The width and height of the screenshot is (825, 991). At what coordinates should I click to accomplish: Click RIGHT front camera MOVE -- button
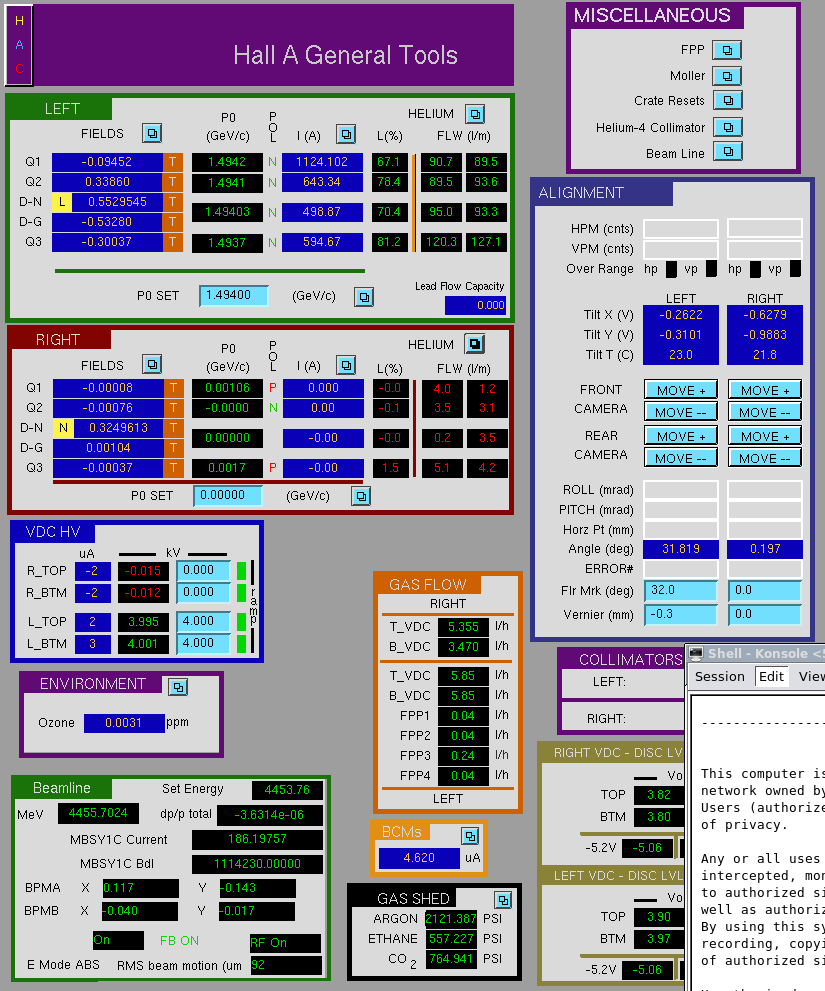tap(765, 412)
